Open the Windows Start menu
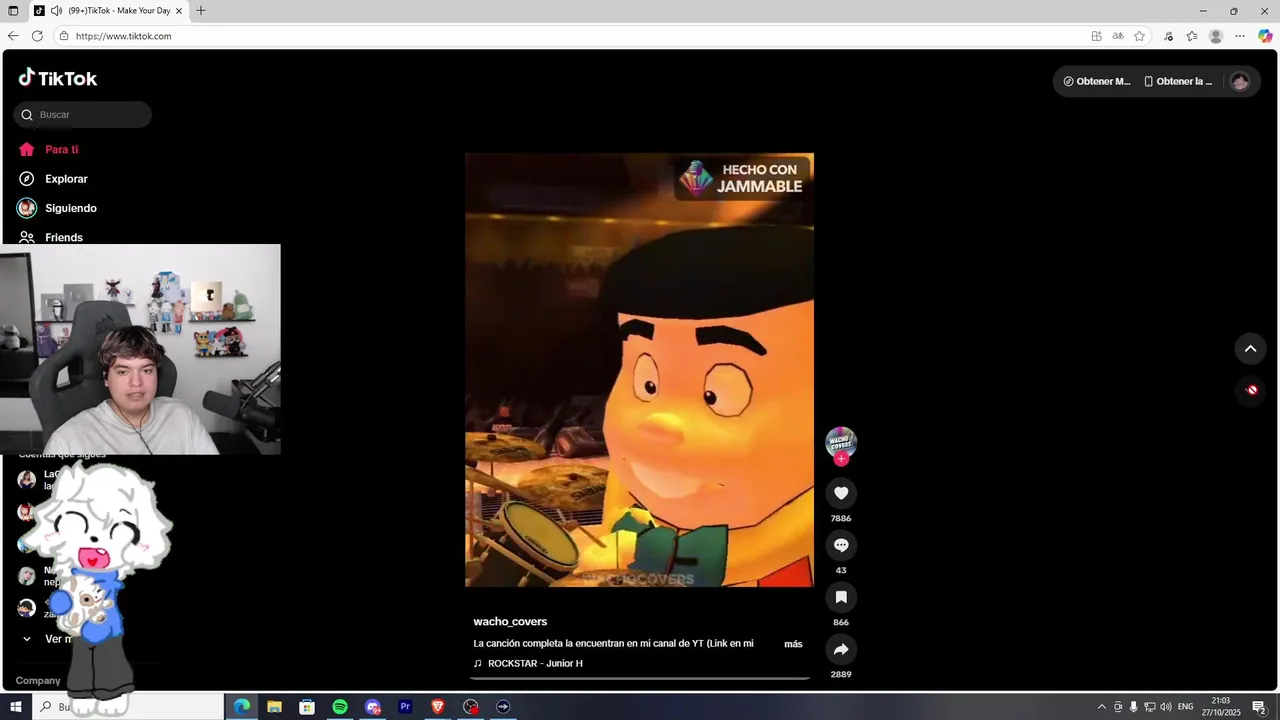Image resolution: width=1280 pixels, height=720 pixels. click(x=16, y=707)
